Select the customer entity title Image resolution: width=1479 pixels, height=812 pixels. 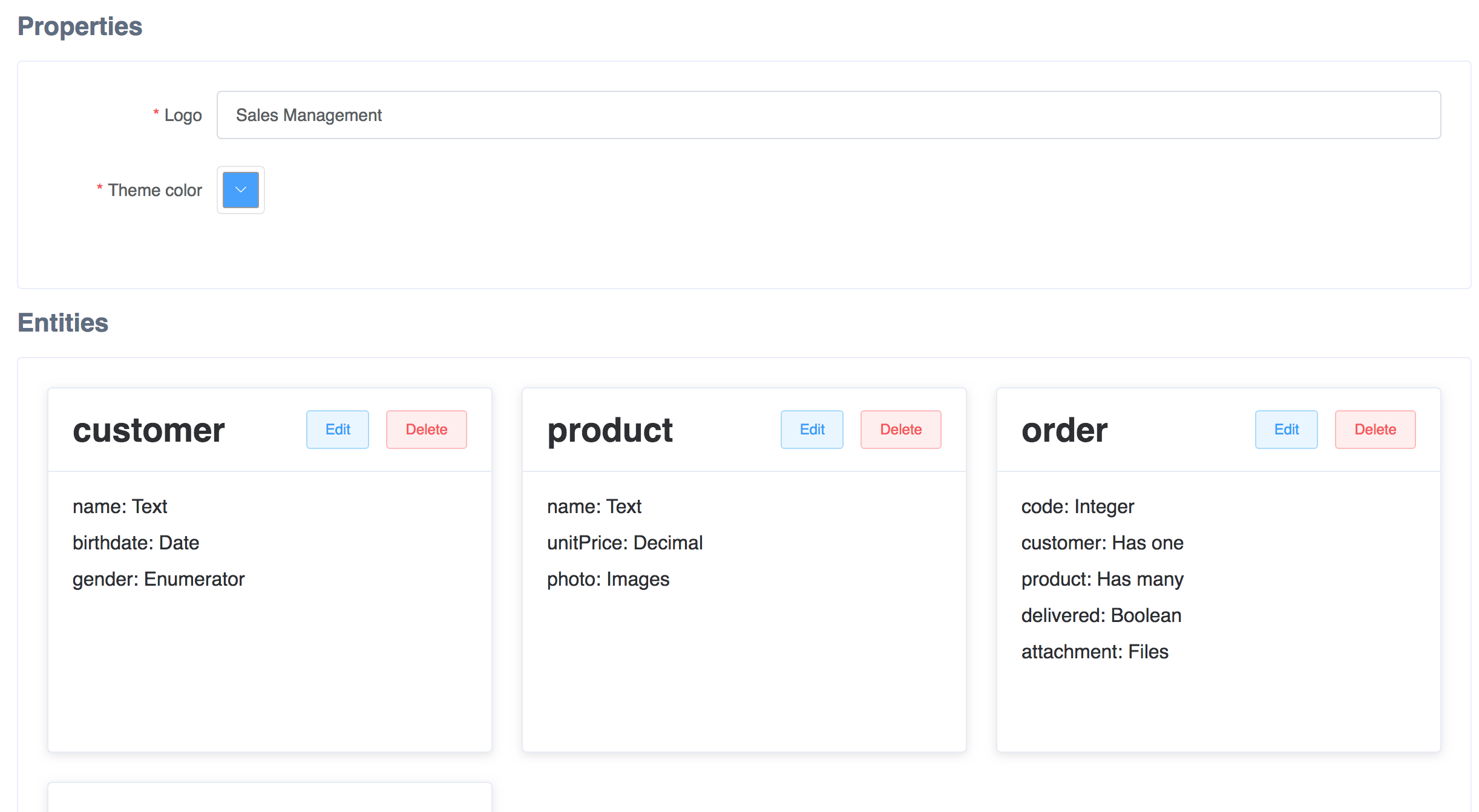pyautogui.click(x=148, y=430)
